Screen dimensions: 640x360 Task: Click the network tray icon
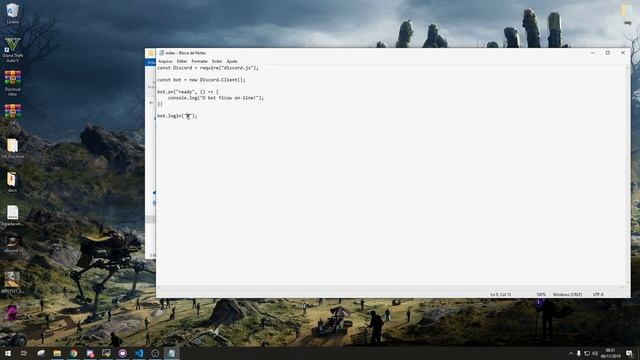[x=587, y=353]
